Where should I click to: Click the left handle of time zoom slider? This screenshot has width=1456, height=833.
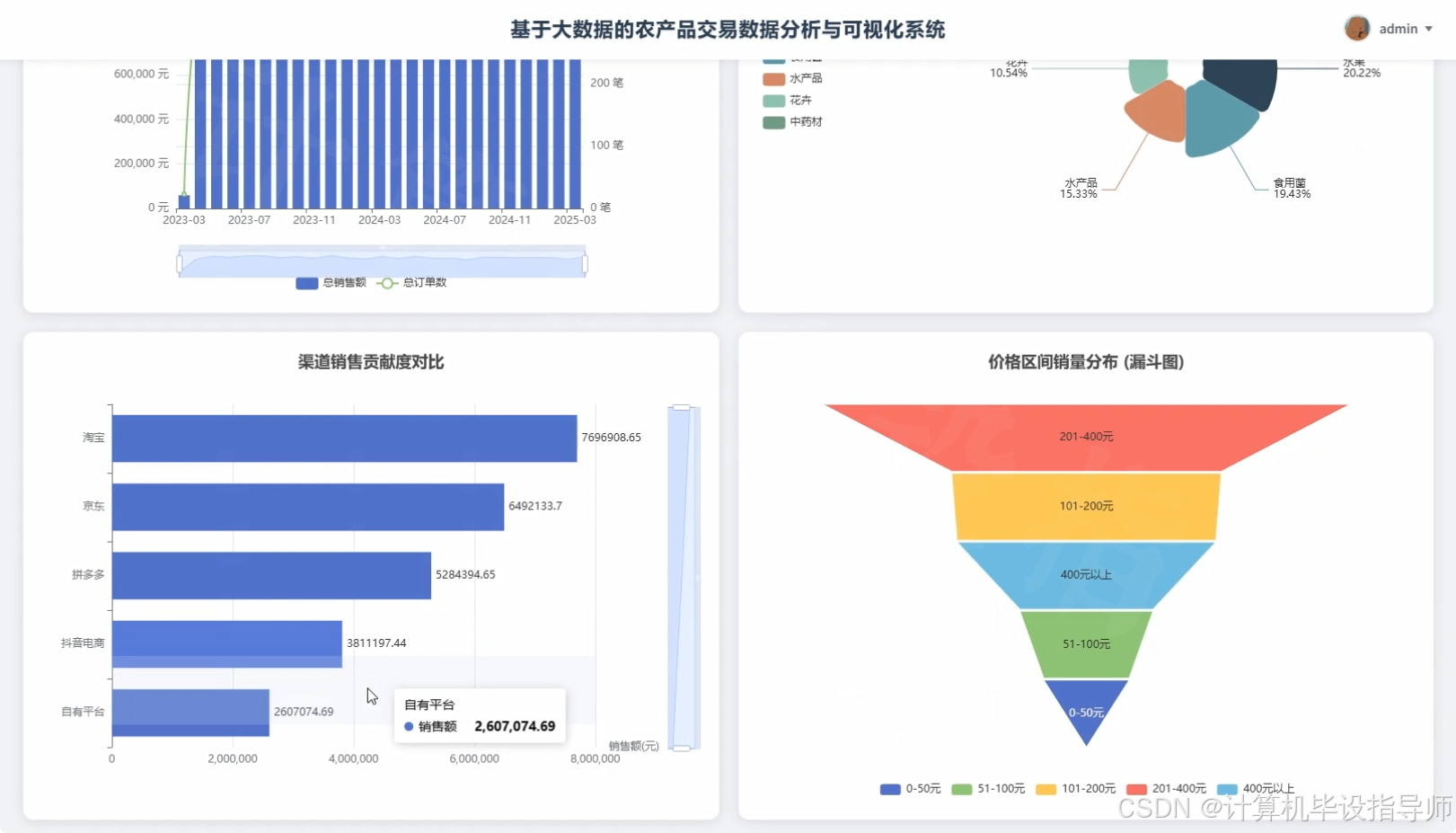tap(180, 263)
